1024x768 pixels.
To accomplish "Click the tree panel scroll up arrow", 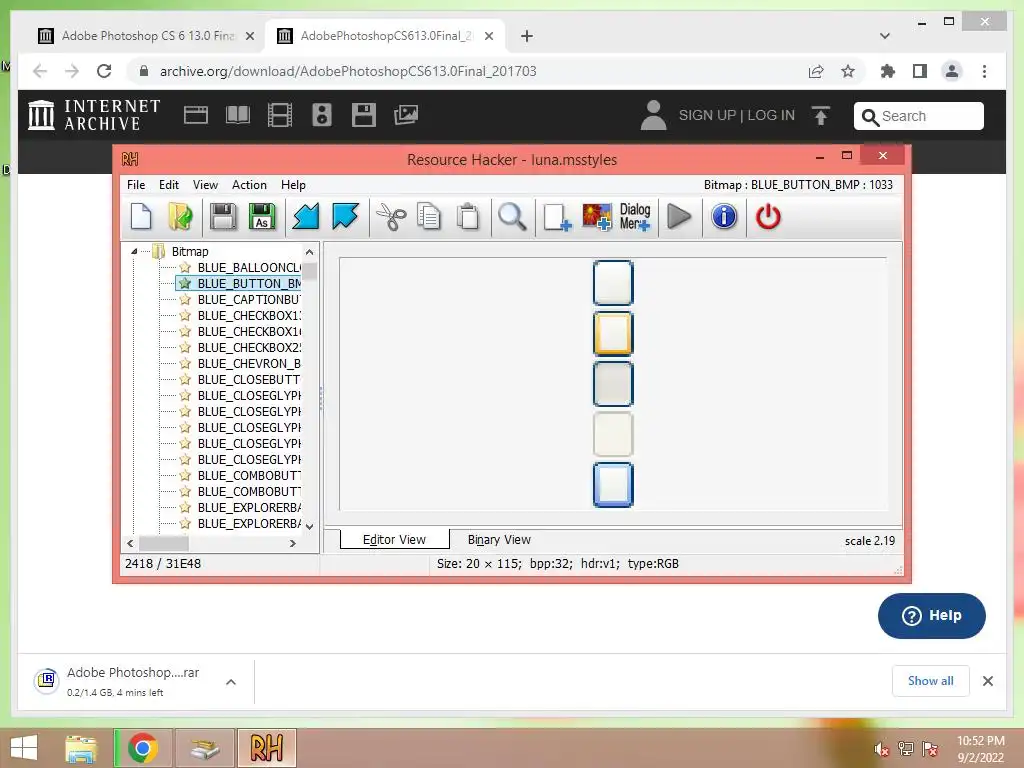I will click(x=310, y=252).
